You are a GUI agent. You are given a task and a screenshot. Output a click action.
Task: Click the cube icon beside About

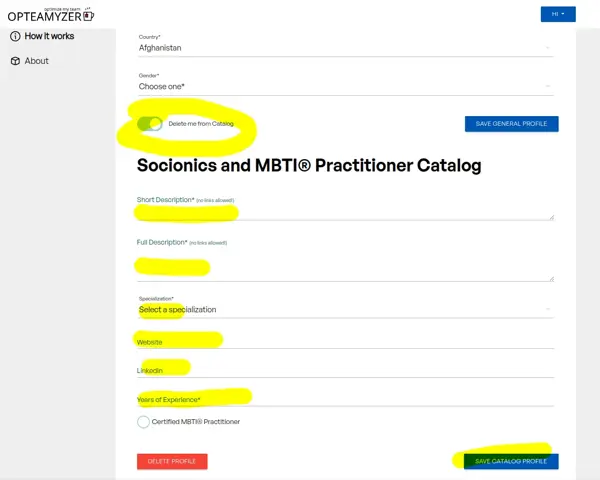click(x=15, y=61)
